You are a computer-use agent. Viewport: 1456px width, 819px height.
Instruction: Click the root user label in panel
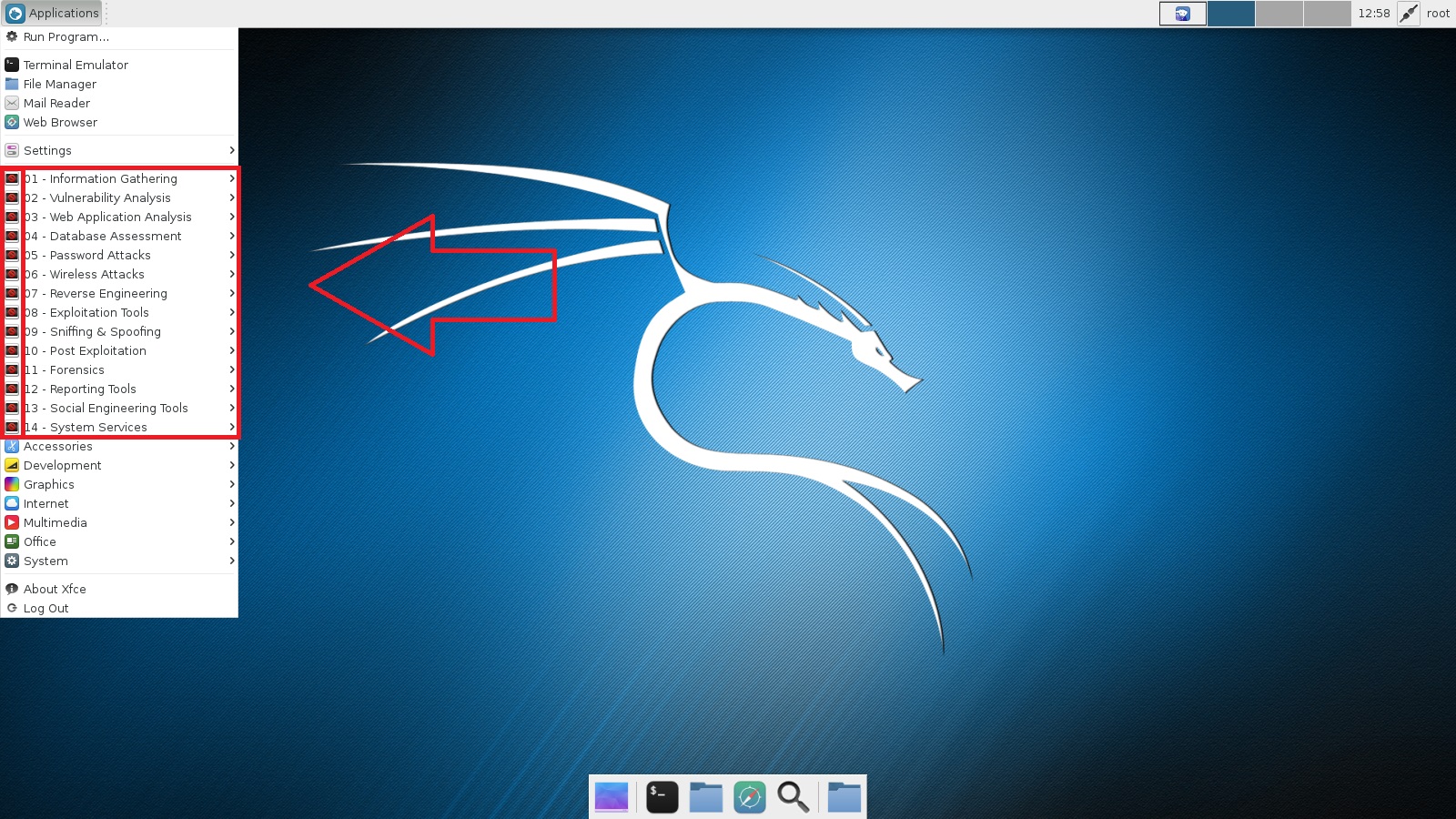(1439, 14)
